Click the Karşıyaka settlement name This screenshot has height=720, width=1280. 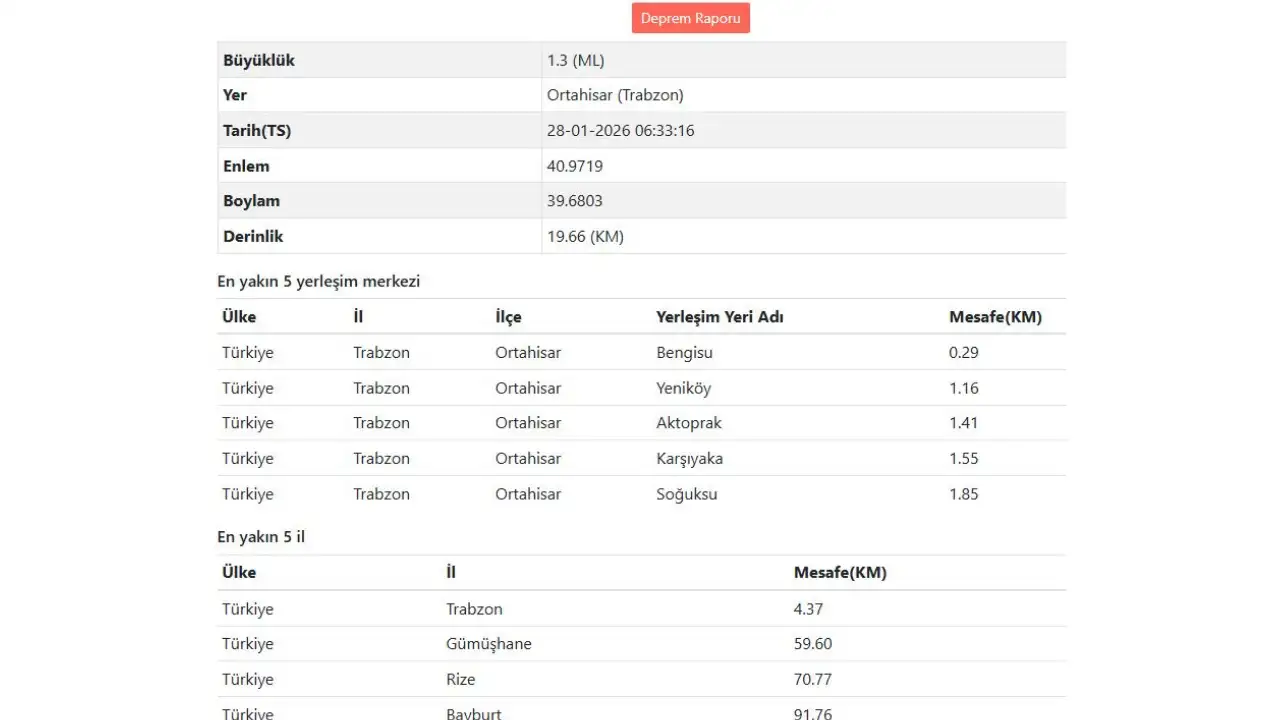(x=689, y=459)
